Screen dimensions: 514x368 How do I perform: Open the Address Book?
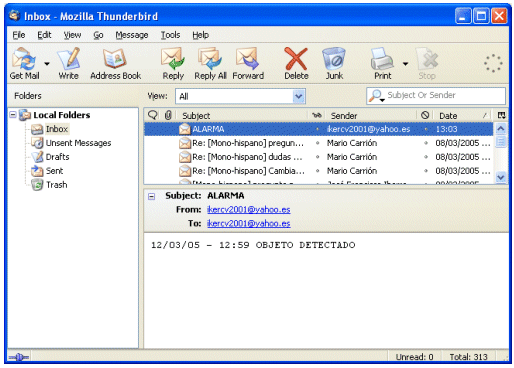115,63
